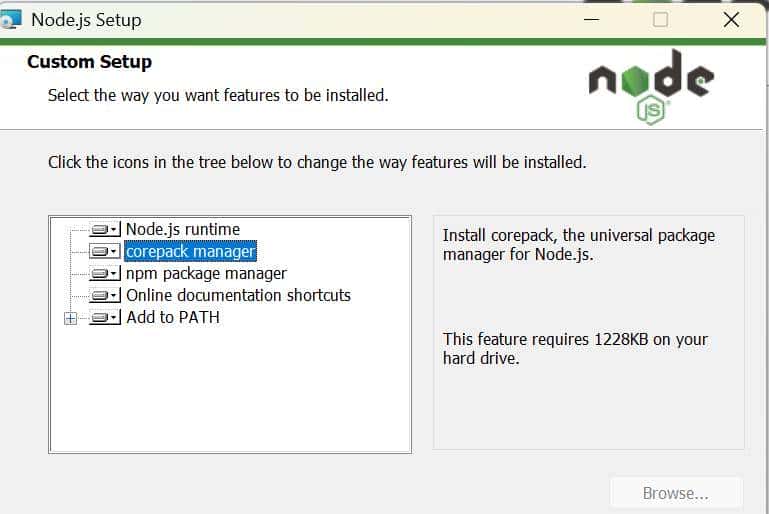
Task: Select the corepack manager feature label
Action: 190,251
